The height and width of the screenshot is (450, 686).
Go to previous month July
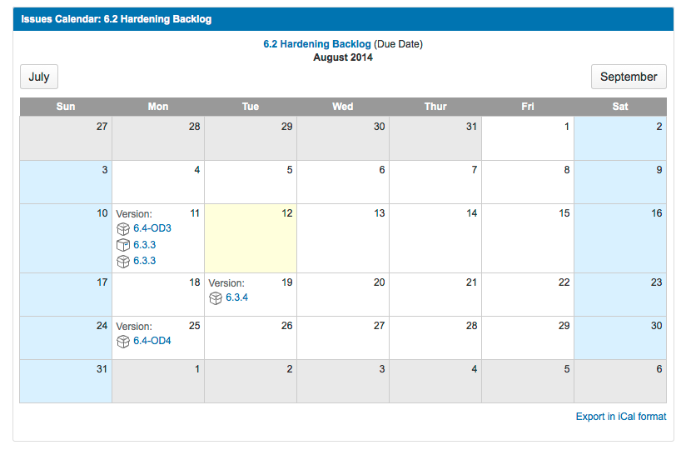tap(39, 77)
